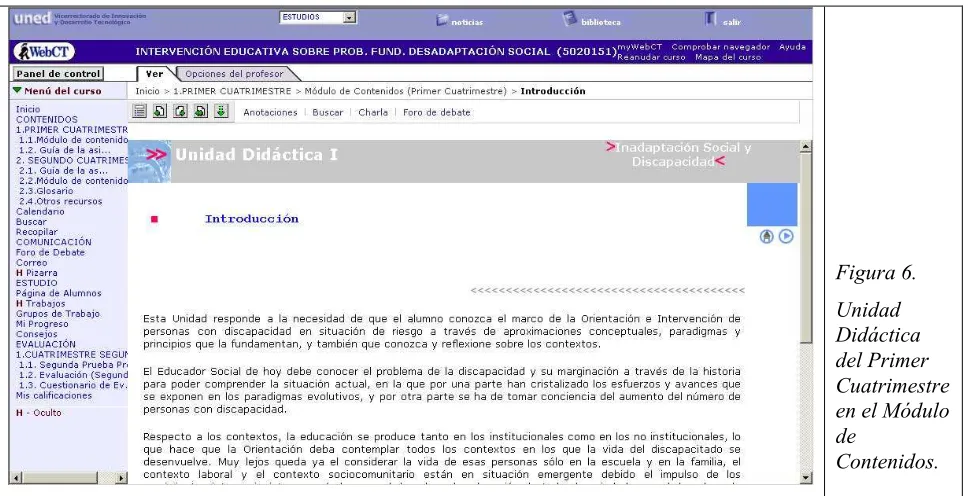Viewport: 974px width, 496px height.
Task: Click 1.PRIMER CUATRIMESTRE in breadcrumb
Action: coord(232,91)
